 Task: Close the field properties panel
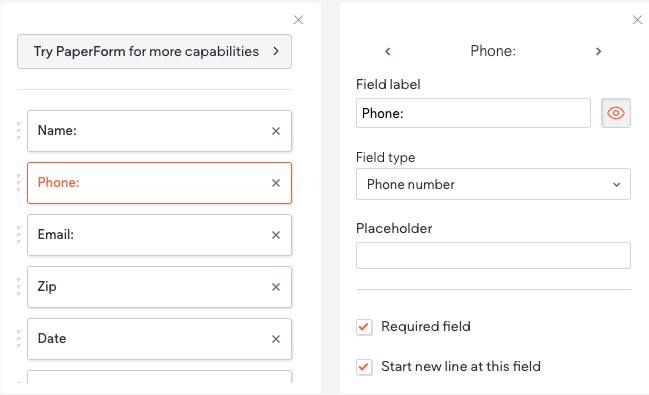point(637,19)
